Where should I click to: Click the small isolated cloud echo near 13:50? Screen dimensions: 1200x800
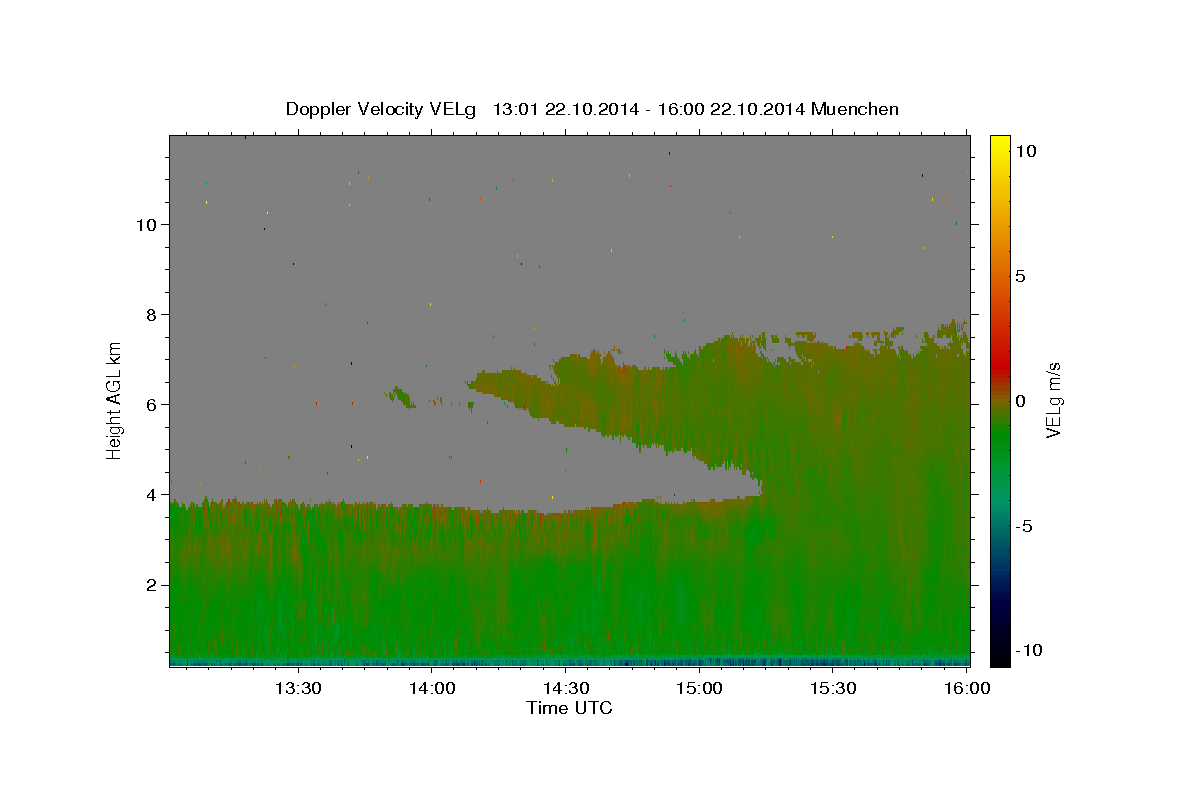(401, 396)
